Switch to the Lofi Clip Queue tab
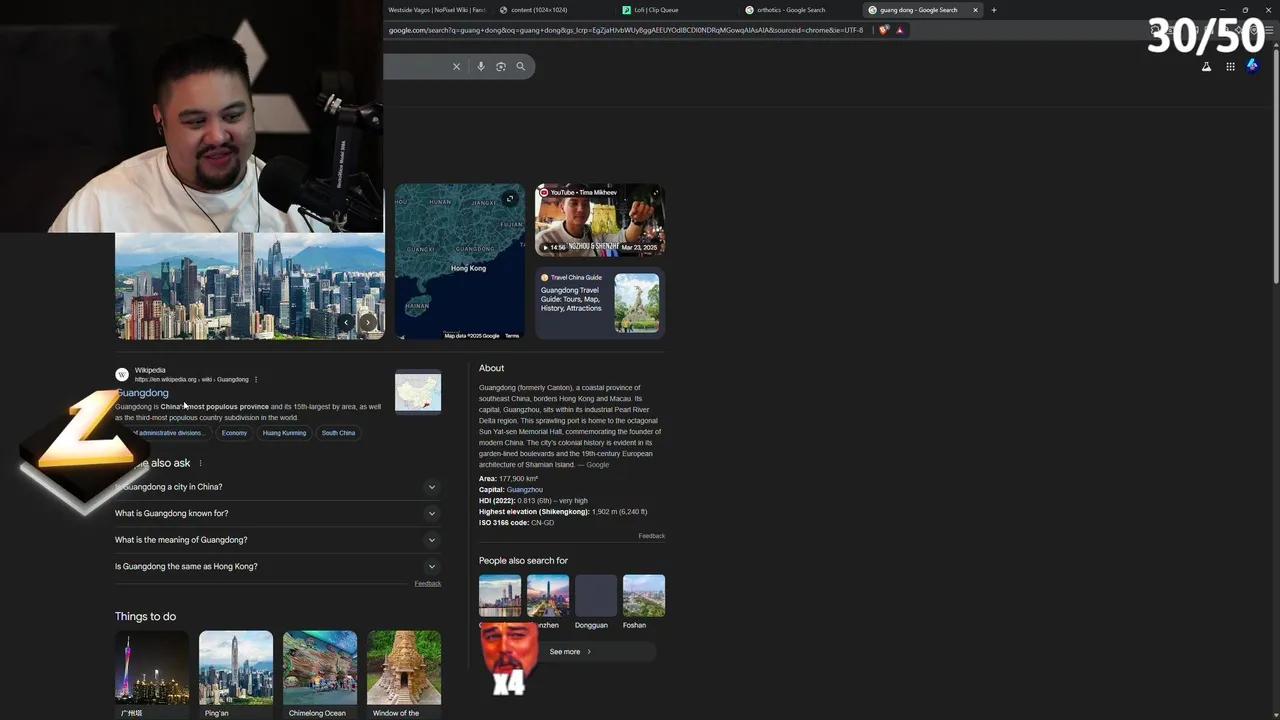Image resolution: width=1280 pixels, height=720 pixels. click(x=656, y=10)
